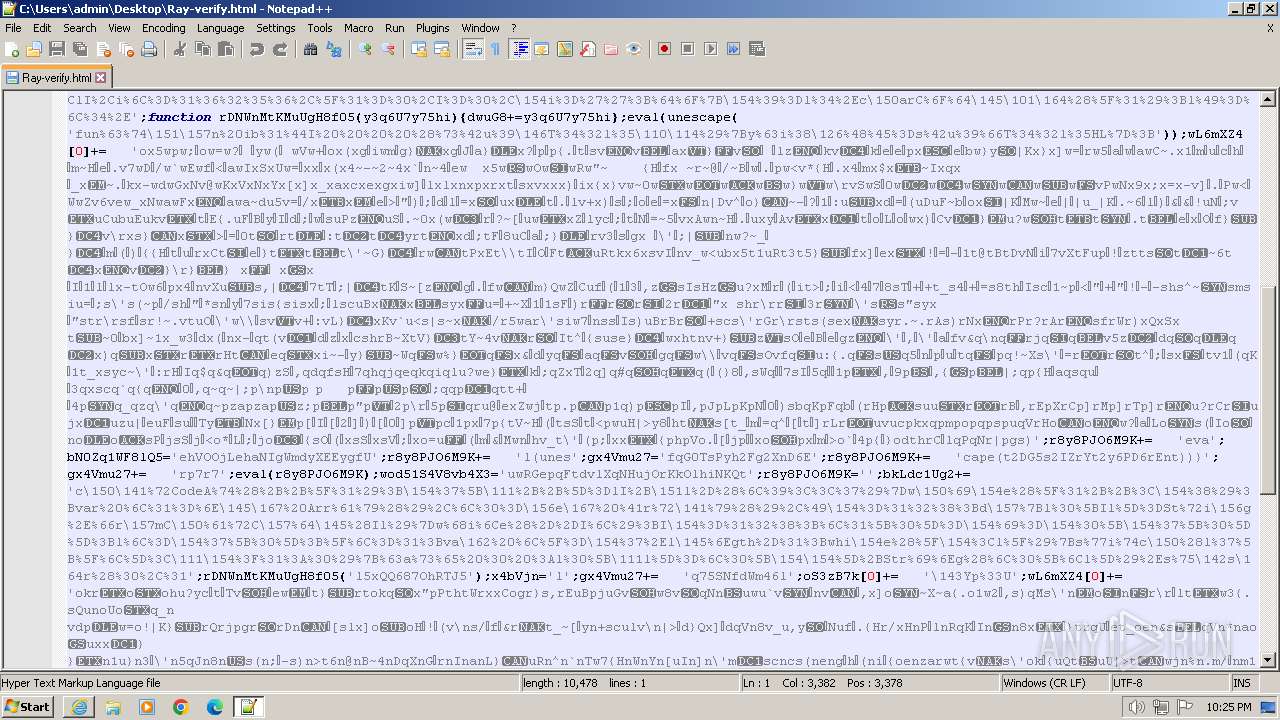The height and width of the screenshot is (720, 1280).
Task: Open the Window menu
Action: point(481,28)
